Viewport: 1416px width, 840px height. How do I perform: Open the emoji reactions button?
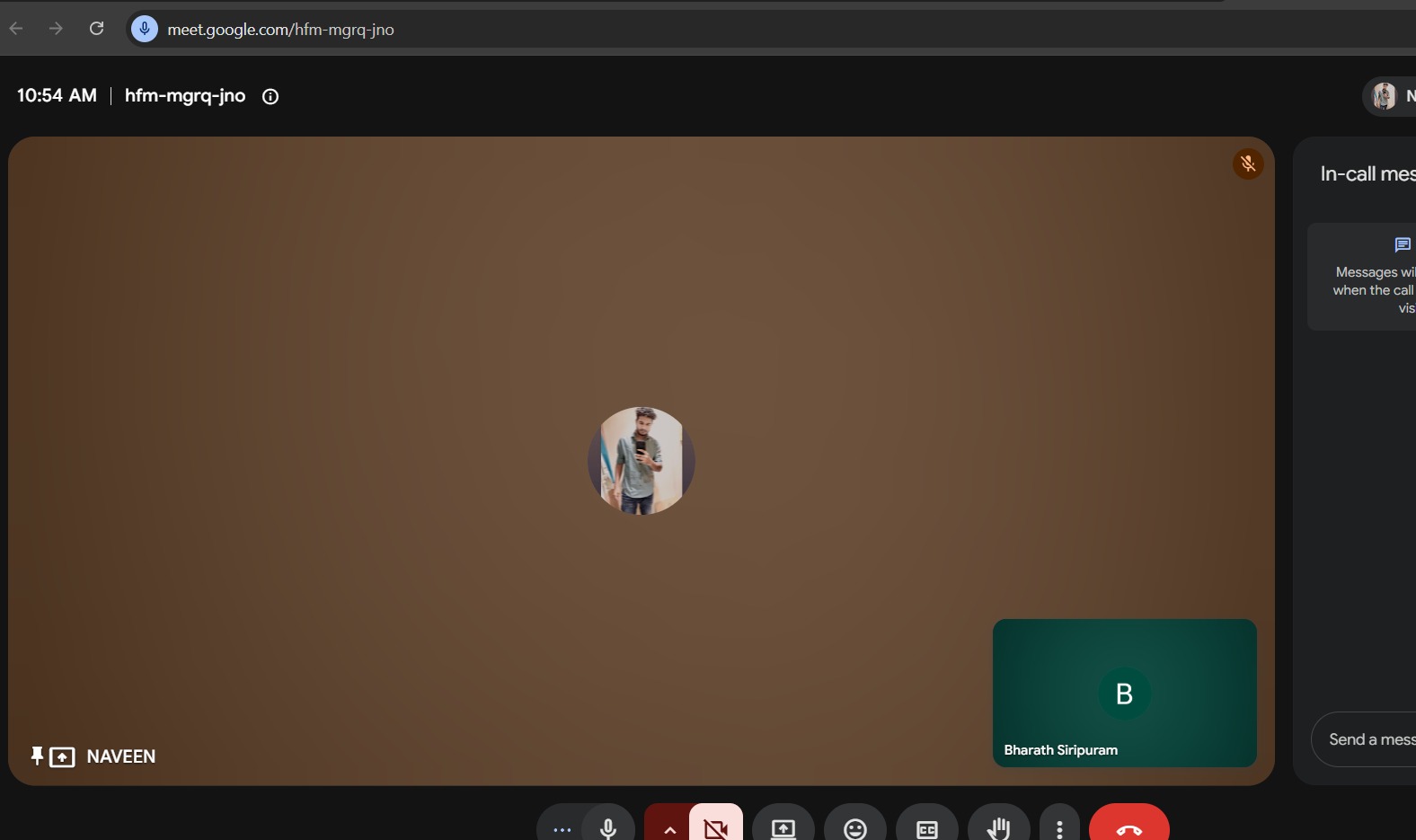point(855,827)
